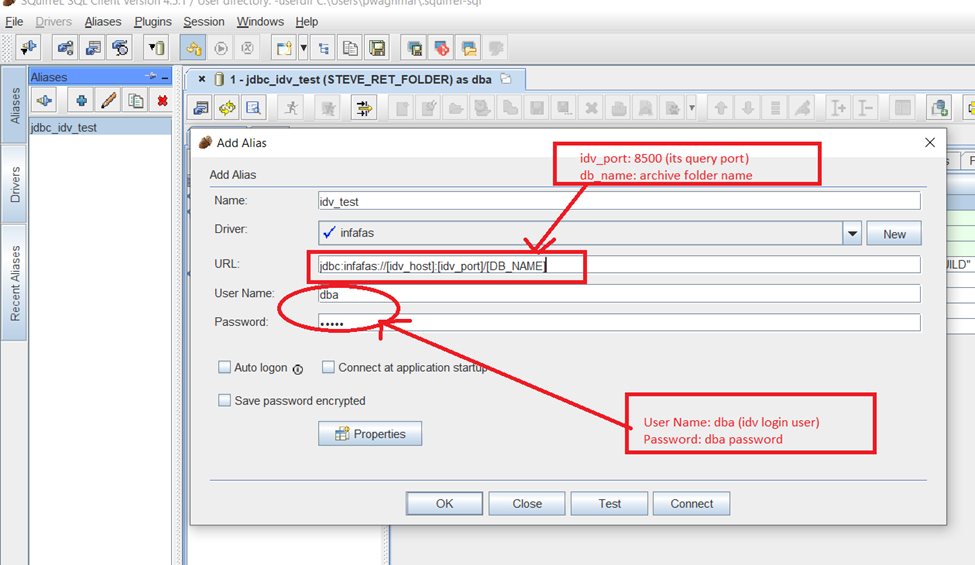This screenshot has width=975, height=565.
Task: Click the tile/tree layout icon in main toolbar
Action: pos(323,48)
